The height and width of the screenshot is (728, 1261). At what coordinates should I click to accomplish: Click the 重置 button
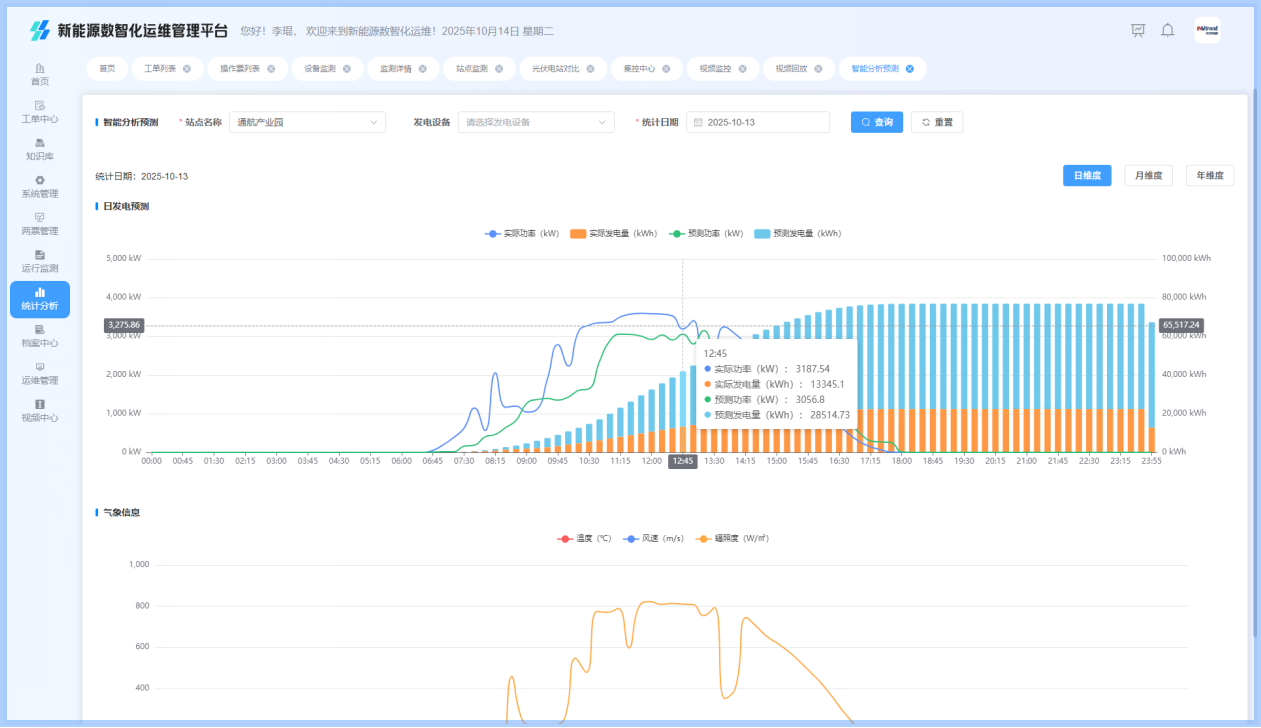[937, 122]
